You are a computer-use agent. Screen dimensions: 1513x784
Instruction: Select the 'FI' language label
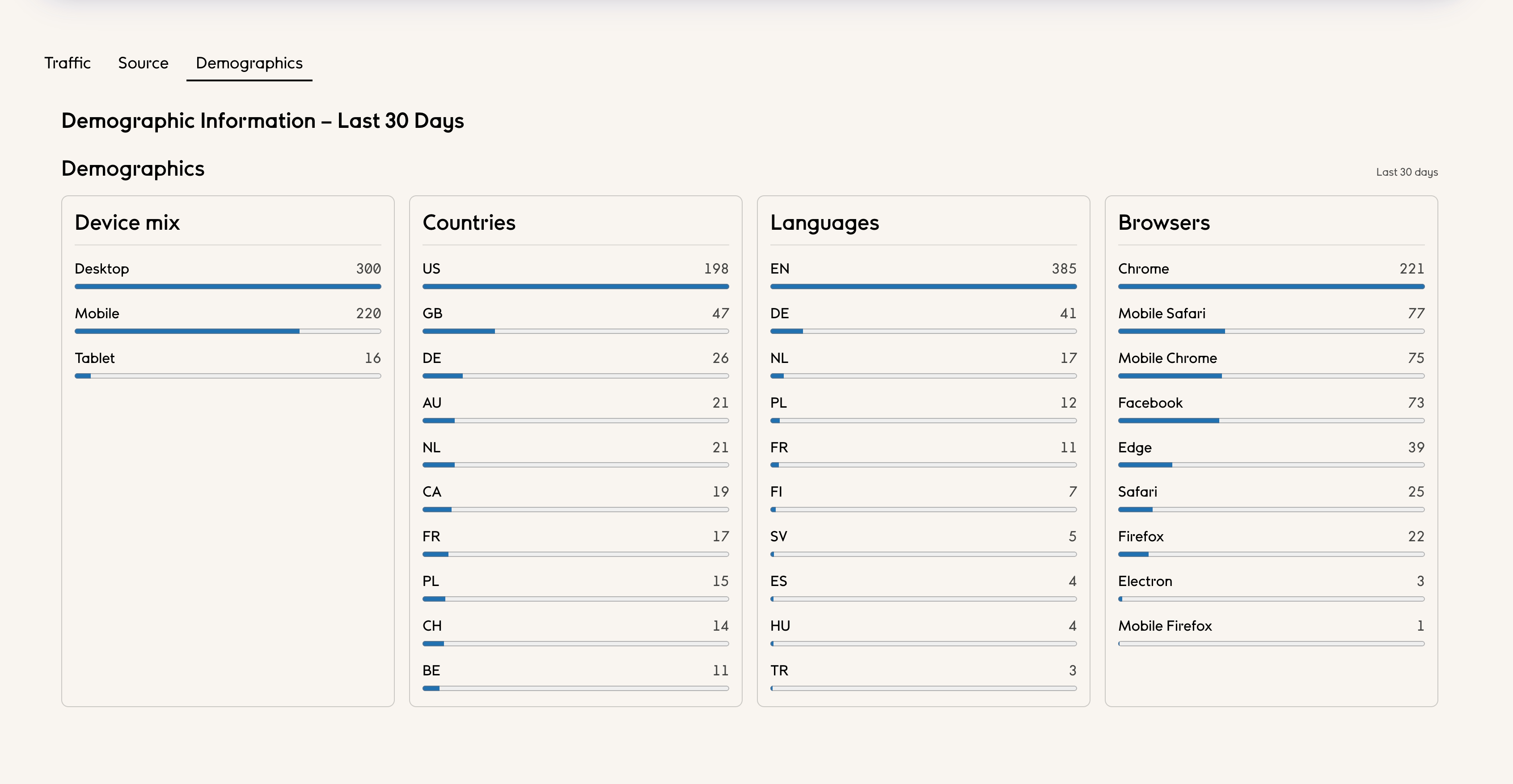tap(777, 492)
